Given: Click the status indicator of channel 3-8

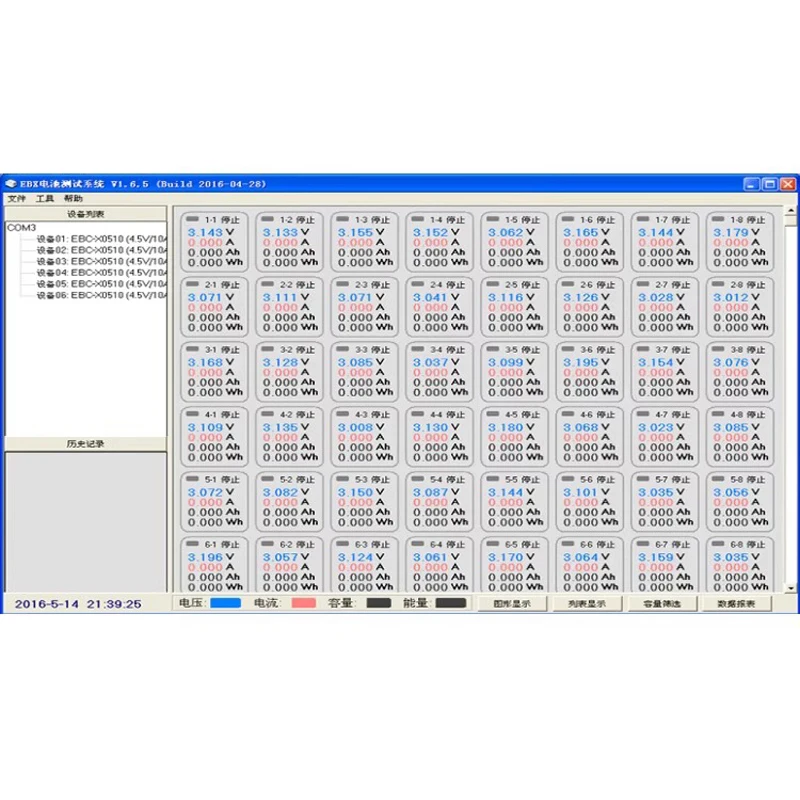Looking at the screenshot, I should point(718,349).
